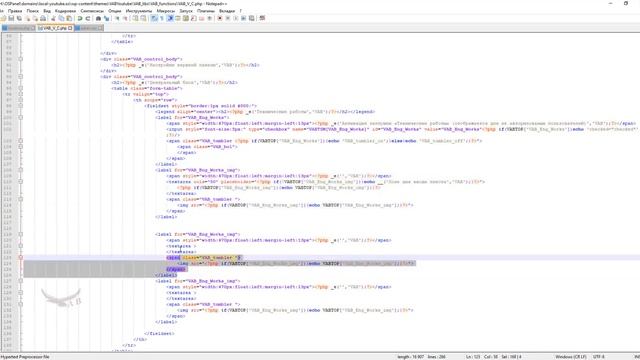This screenshot has width=640, height=360.
Task: Click the Open file toolbar icon
Action: tap(3, 18)
